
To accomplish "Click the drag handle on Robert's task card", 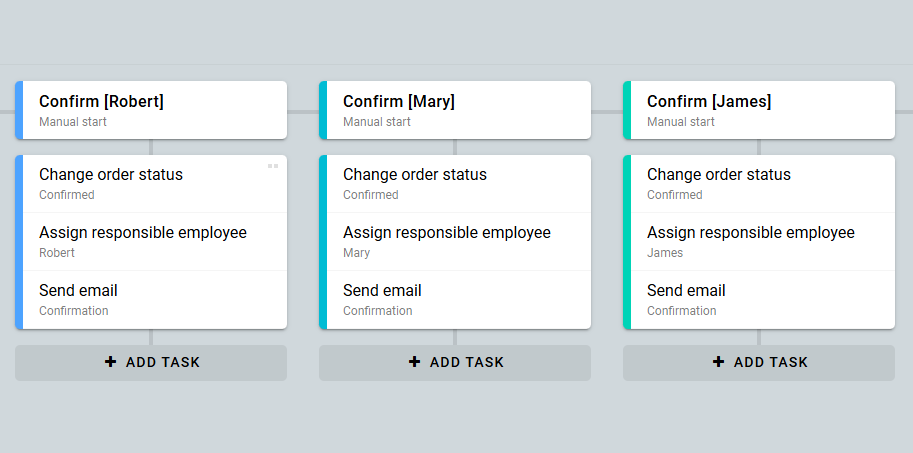I will pos(273,166).
